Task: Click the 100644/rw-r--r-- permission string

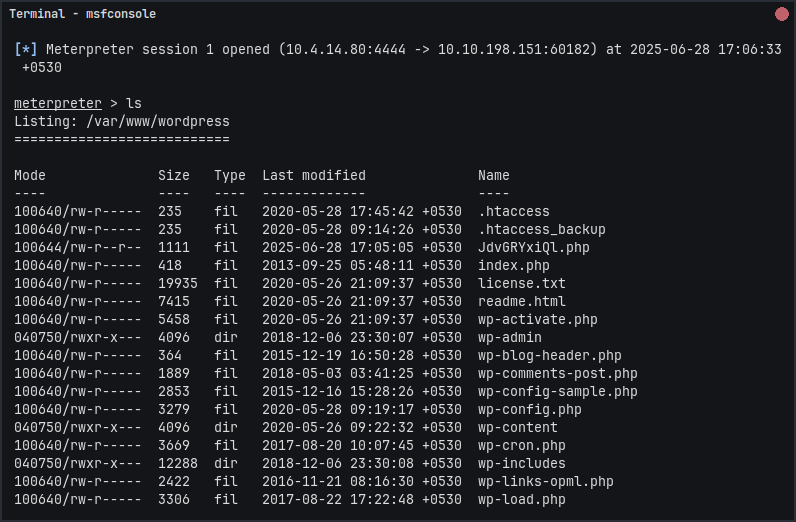Action: pos(78,247)
